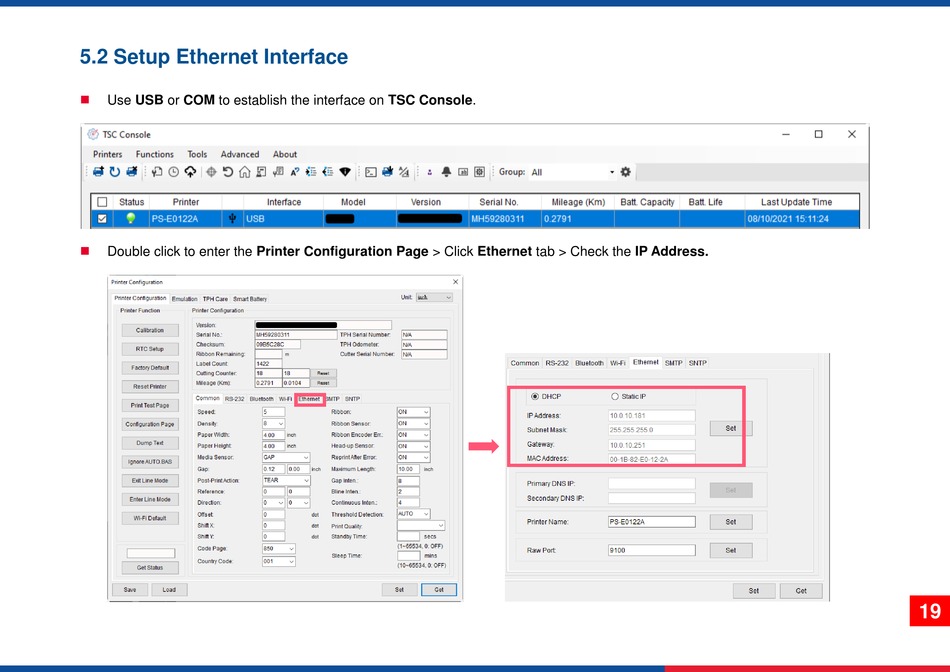Open the Country Code dropdown showing 001
This screenshot has width=950, height=672.
pyautogui.click(x=279, y=562)
